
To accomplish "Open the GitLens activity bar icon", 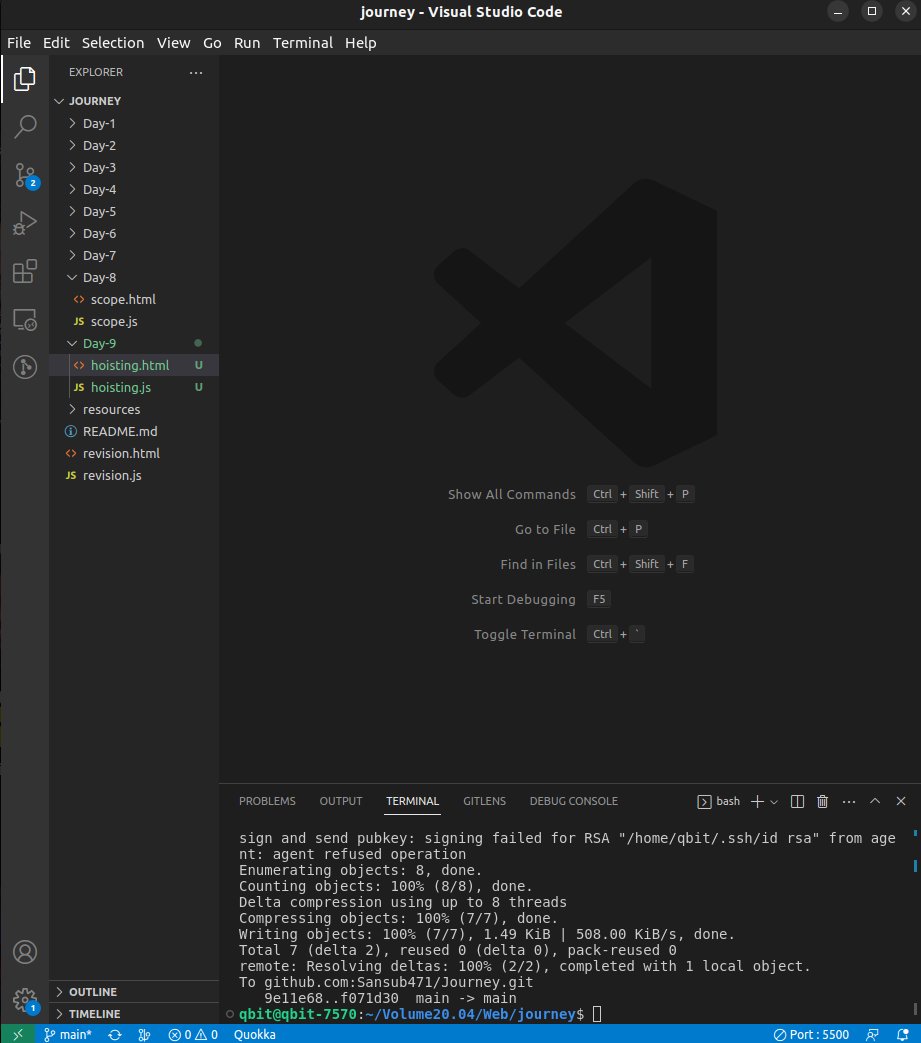I will point(25,367).
